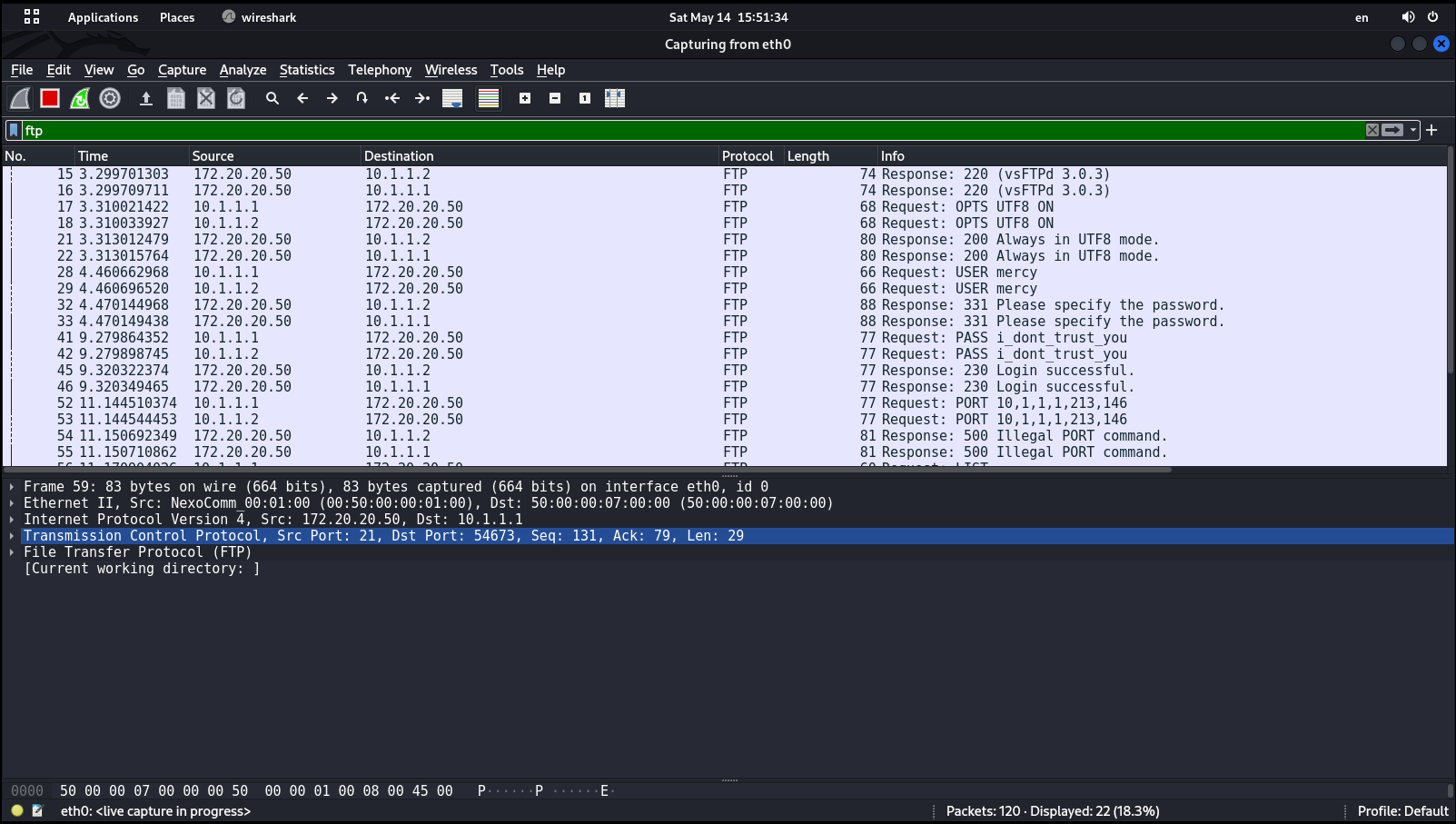Open capture options with the gear icon
The width and height of the screenshot is (1456, 824).
click(x=110, y=98)
